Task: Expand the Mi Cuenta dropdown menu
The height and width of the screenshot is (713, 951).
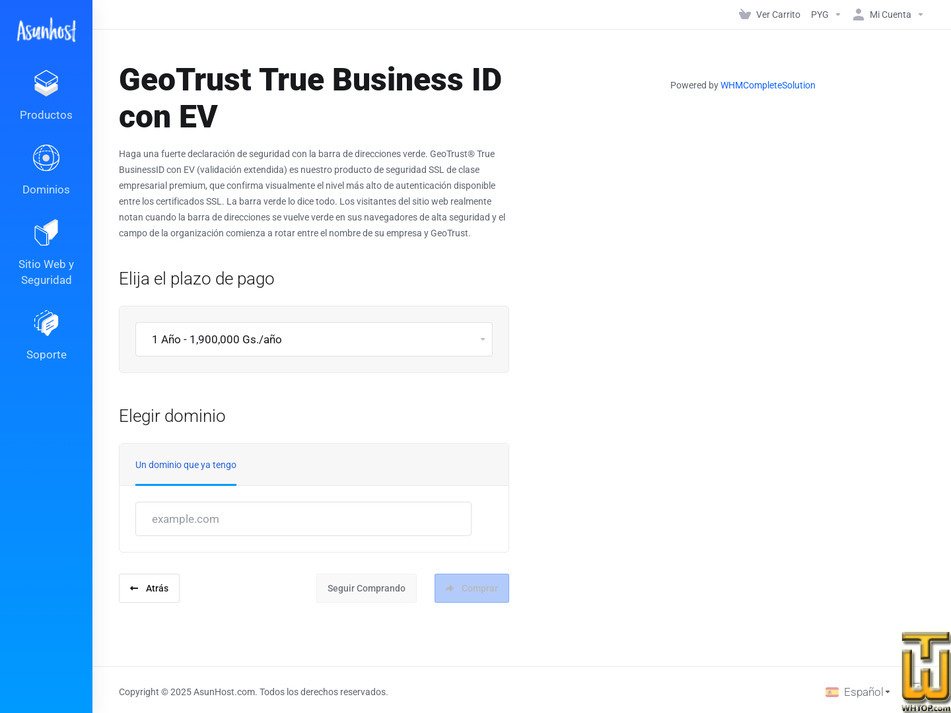Action: coord(890,14)
